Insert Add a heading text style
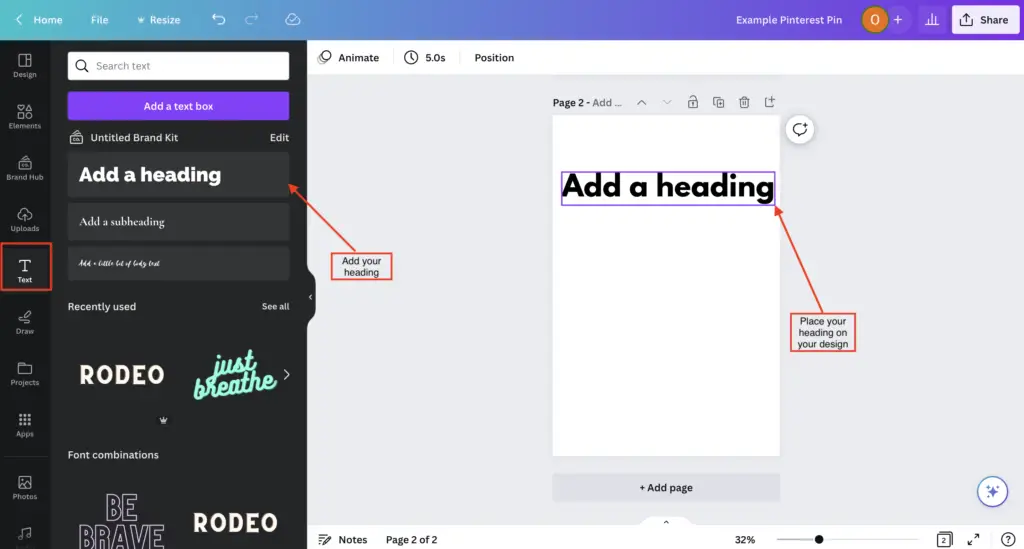 (178, 174)
